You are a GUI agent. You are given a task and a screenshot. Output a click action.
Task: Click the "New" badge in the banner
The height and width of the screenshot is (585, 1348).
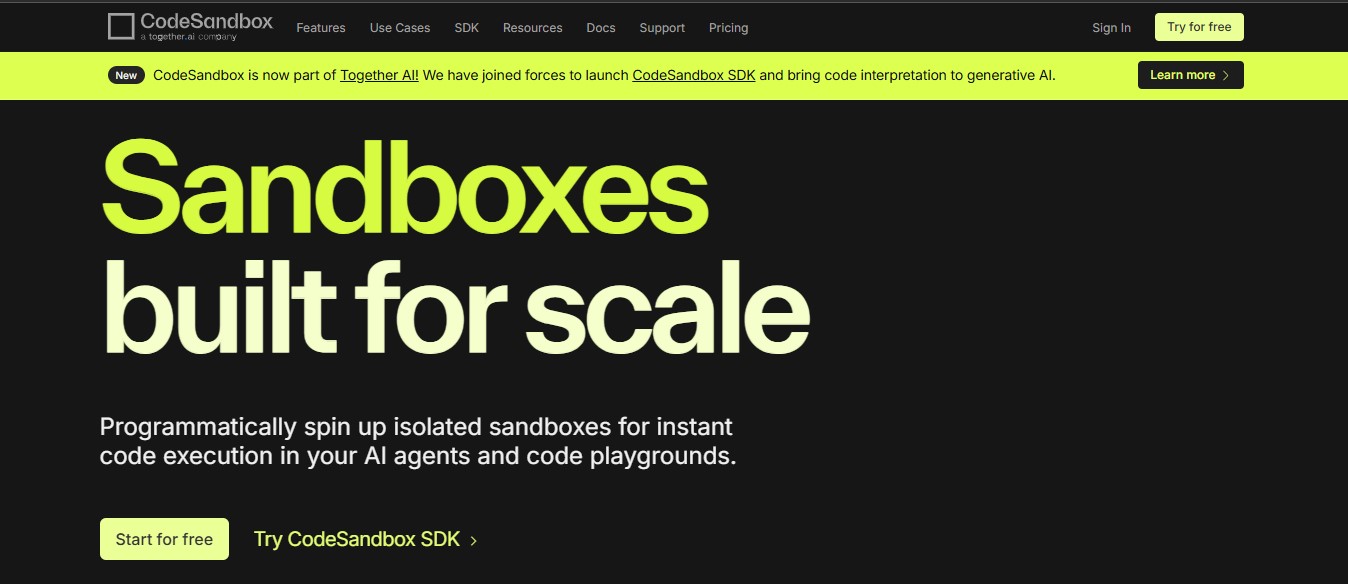[x=126, y=75]
